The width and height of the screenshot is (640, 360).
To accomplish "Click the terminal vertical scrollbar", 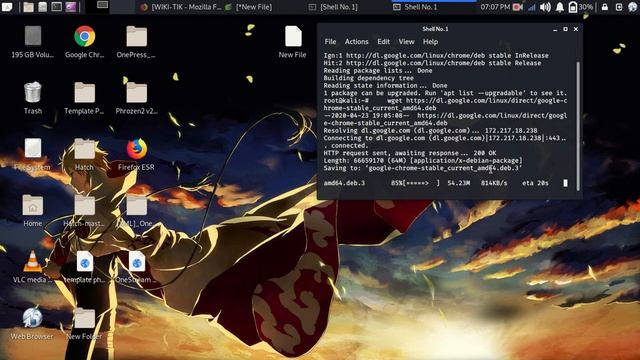I will click(x=578, y=126).
